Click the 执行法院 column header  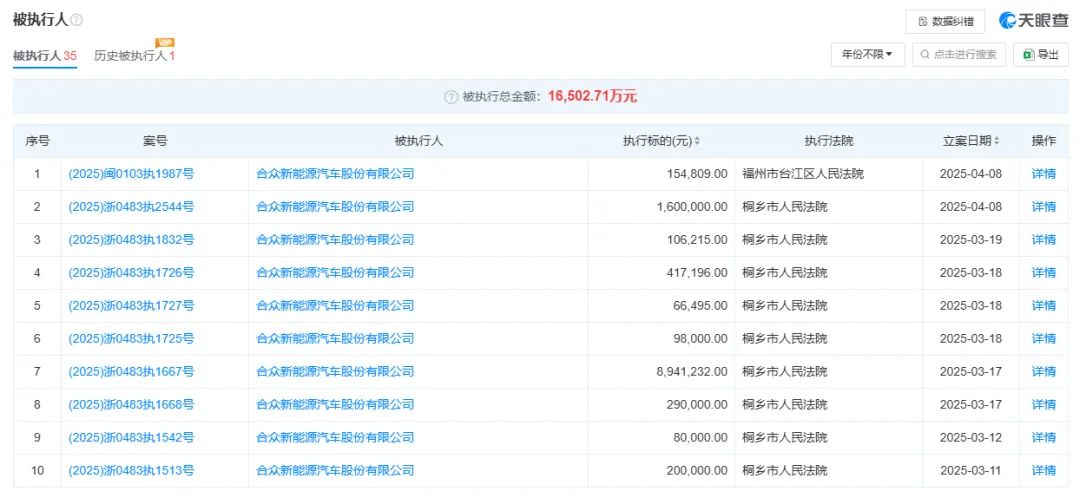pos(829,141)
